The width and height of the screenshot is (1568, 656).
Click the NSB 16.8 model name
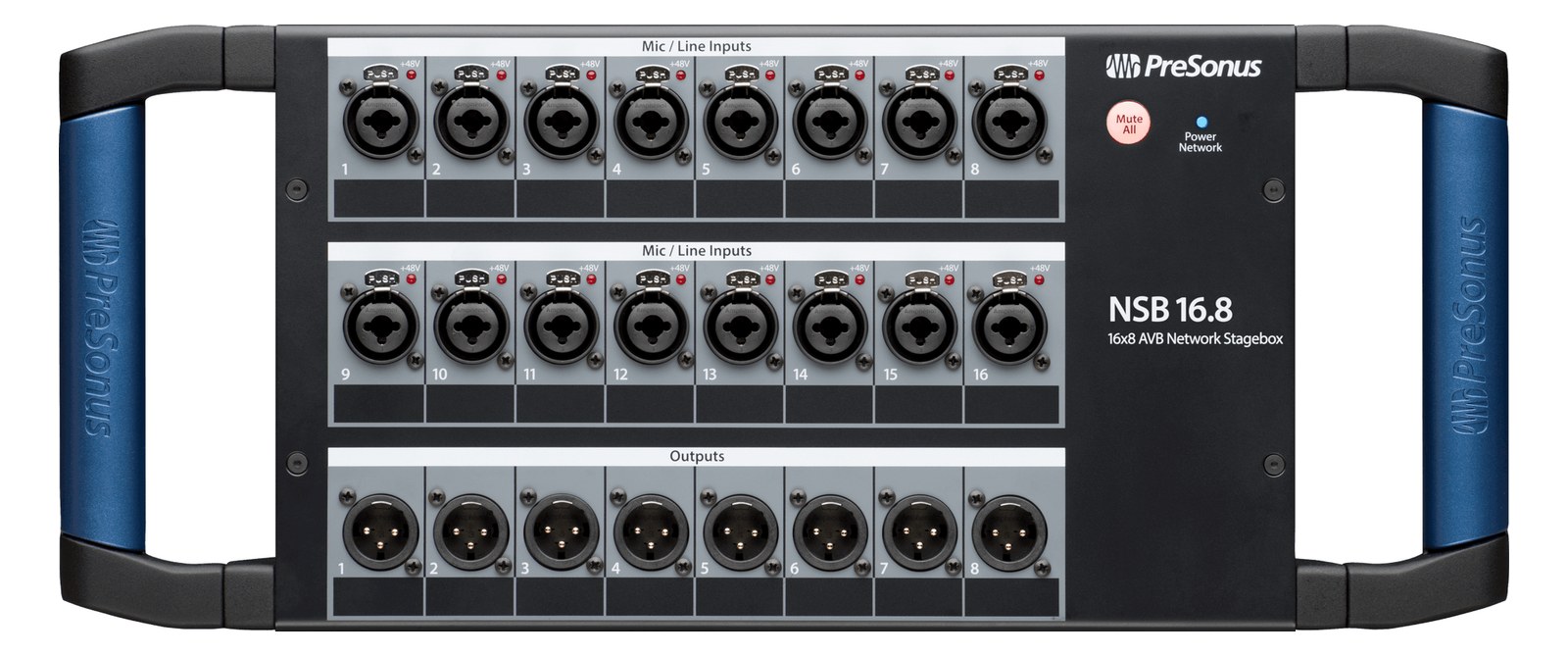tap(1170, 309)
